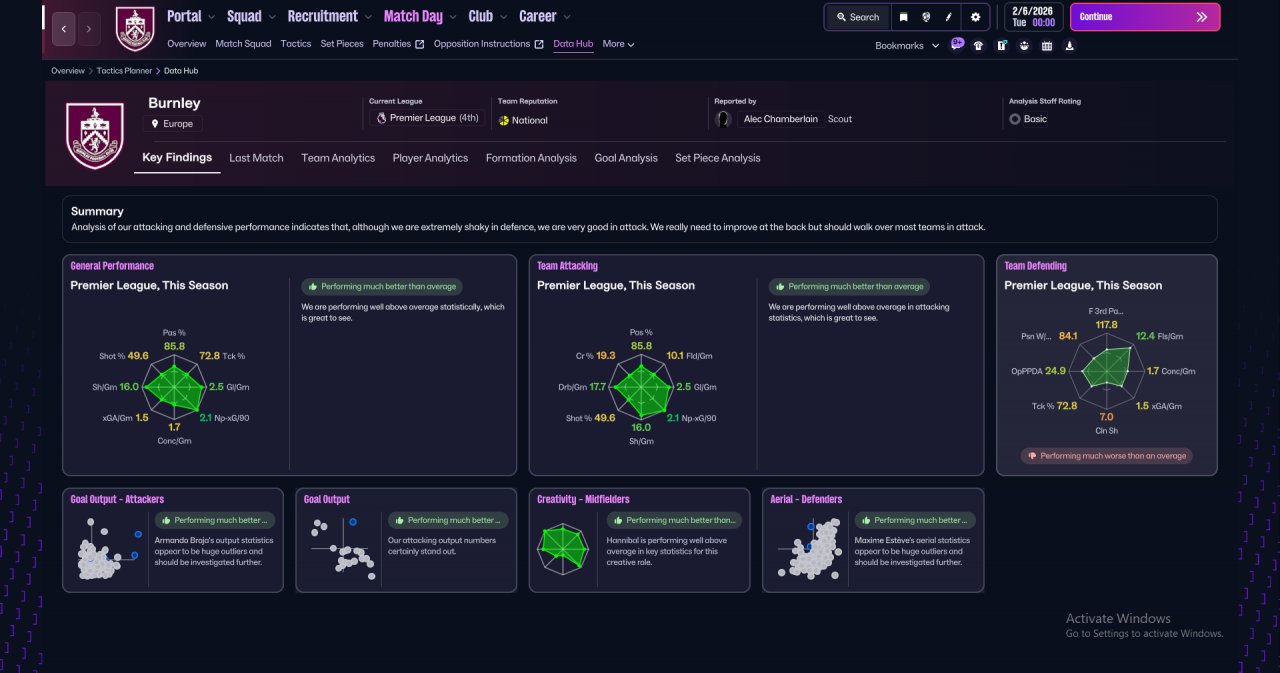Click Creativity - Midfielders hexagon chart
The image size is (1280, 673).
pos(565,548)
